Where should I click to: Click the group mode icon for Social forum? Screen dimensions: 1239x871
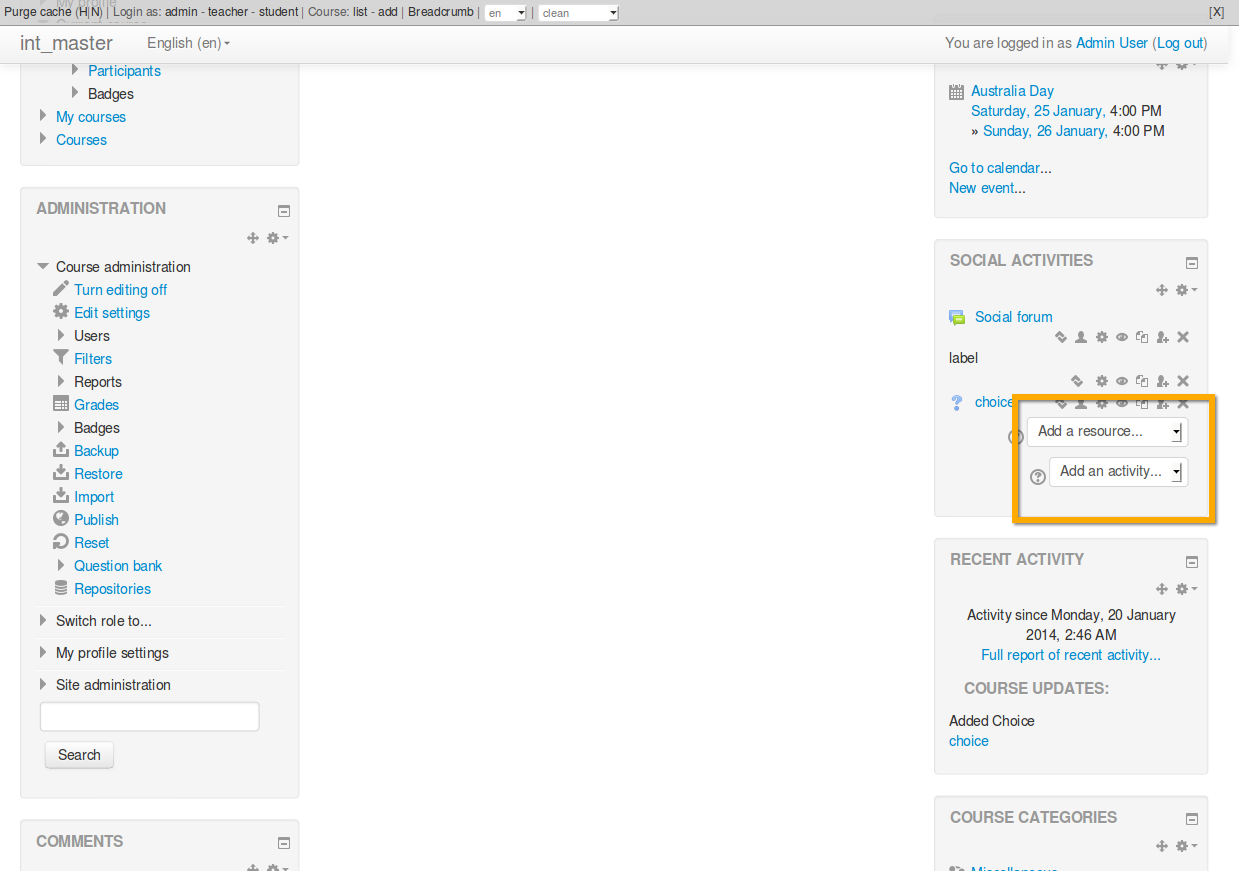click(x=1081, y=338)
